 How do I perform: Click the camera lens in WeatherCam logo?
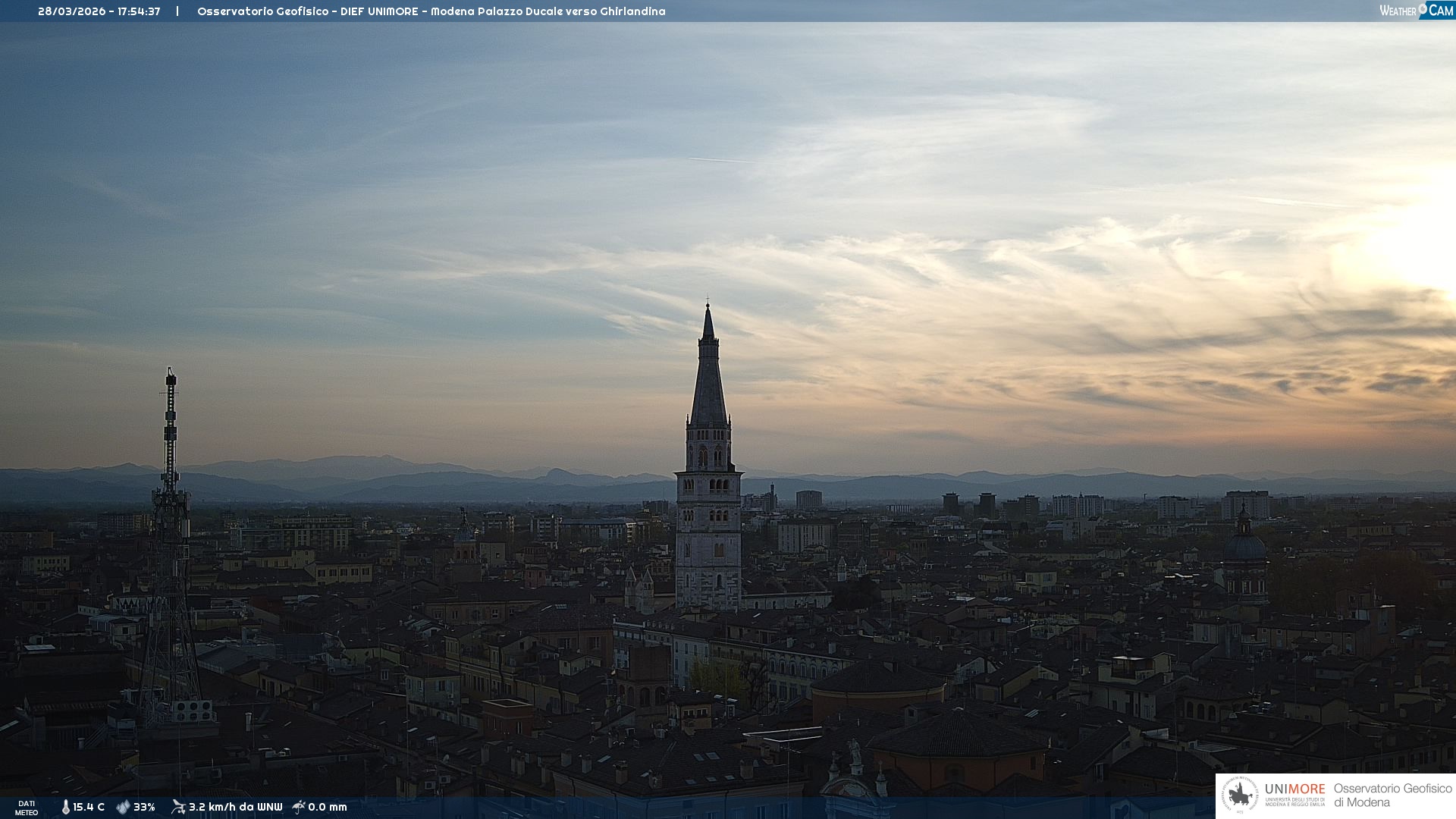1423,8
